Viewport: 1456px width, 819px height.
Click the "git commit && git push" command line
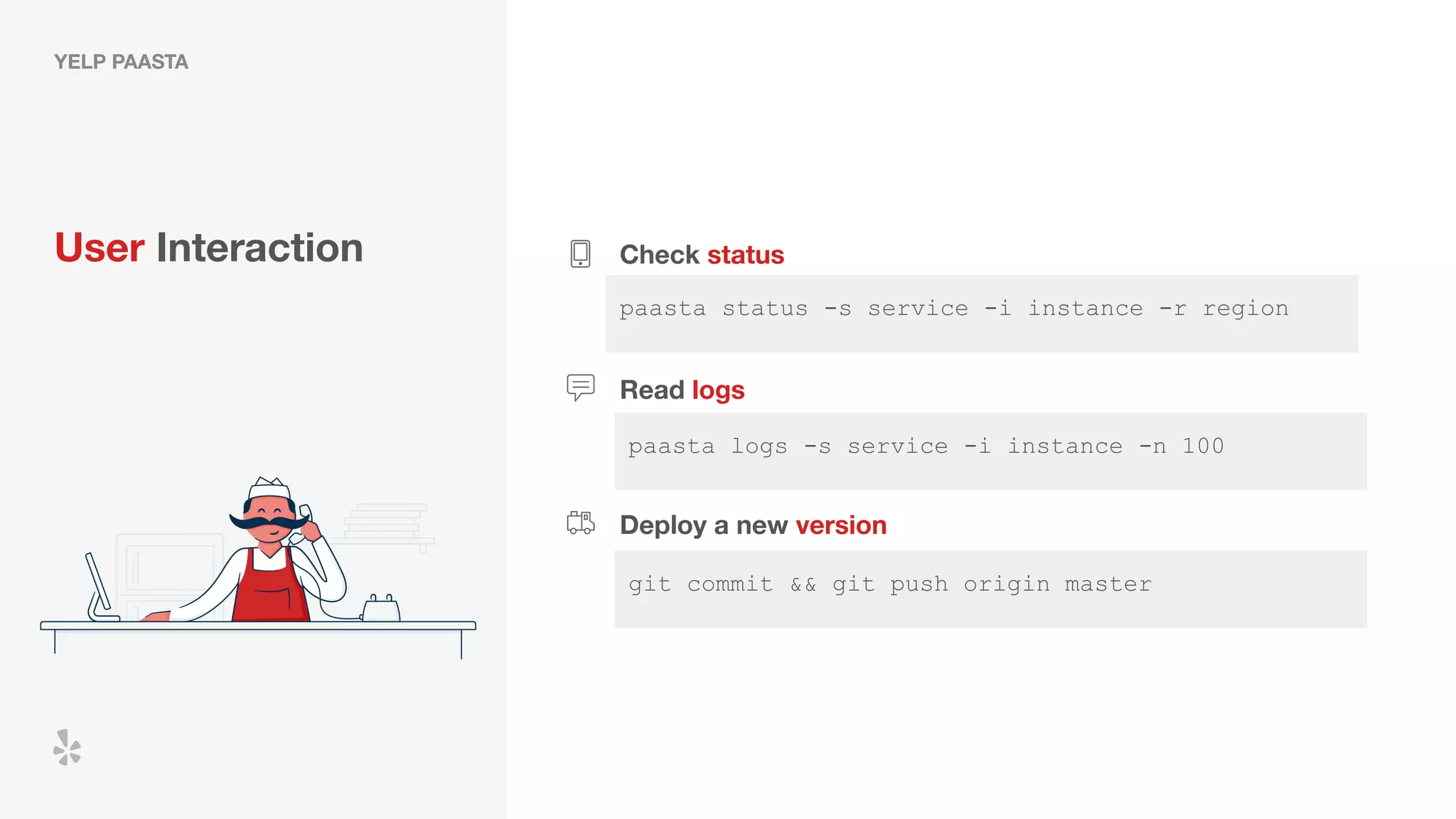tap(889, 584)
